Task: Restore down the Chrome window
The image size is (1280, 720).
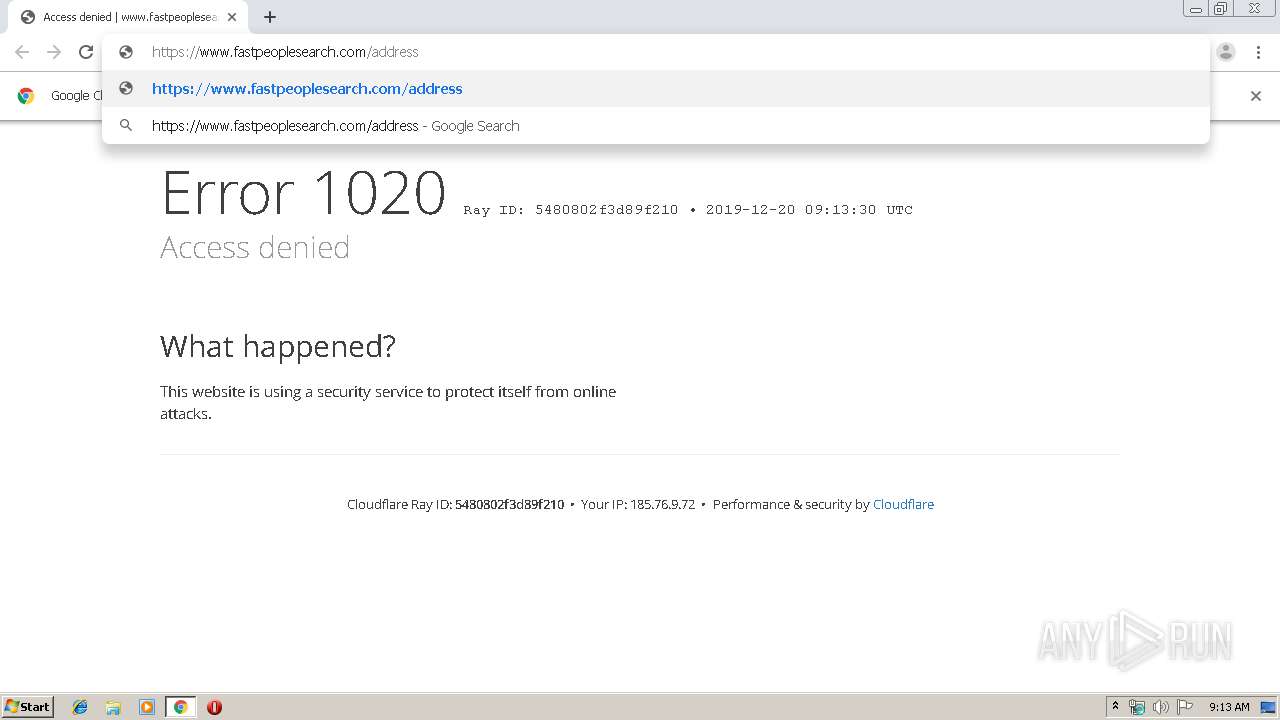Action: pyautogui.click(x=1221, y=9)
